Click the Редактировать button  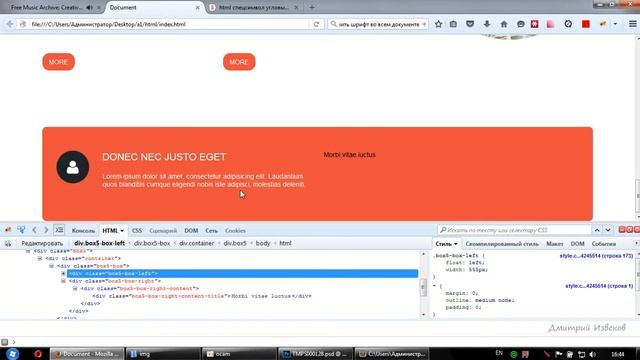pos(42,243)
